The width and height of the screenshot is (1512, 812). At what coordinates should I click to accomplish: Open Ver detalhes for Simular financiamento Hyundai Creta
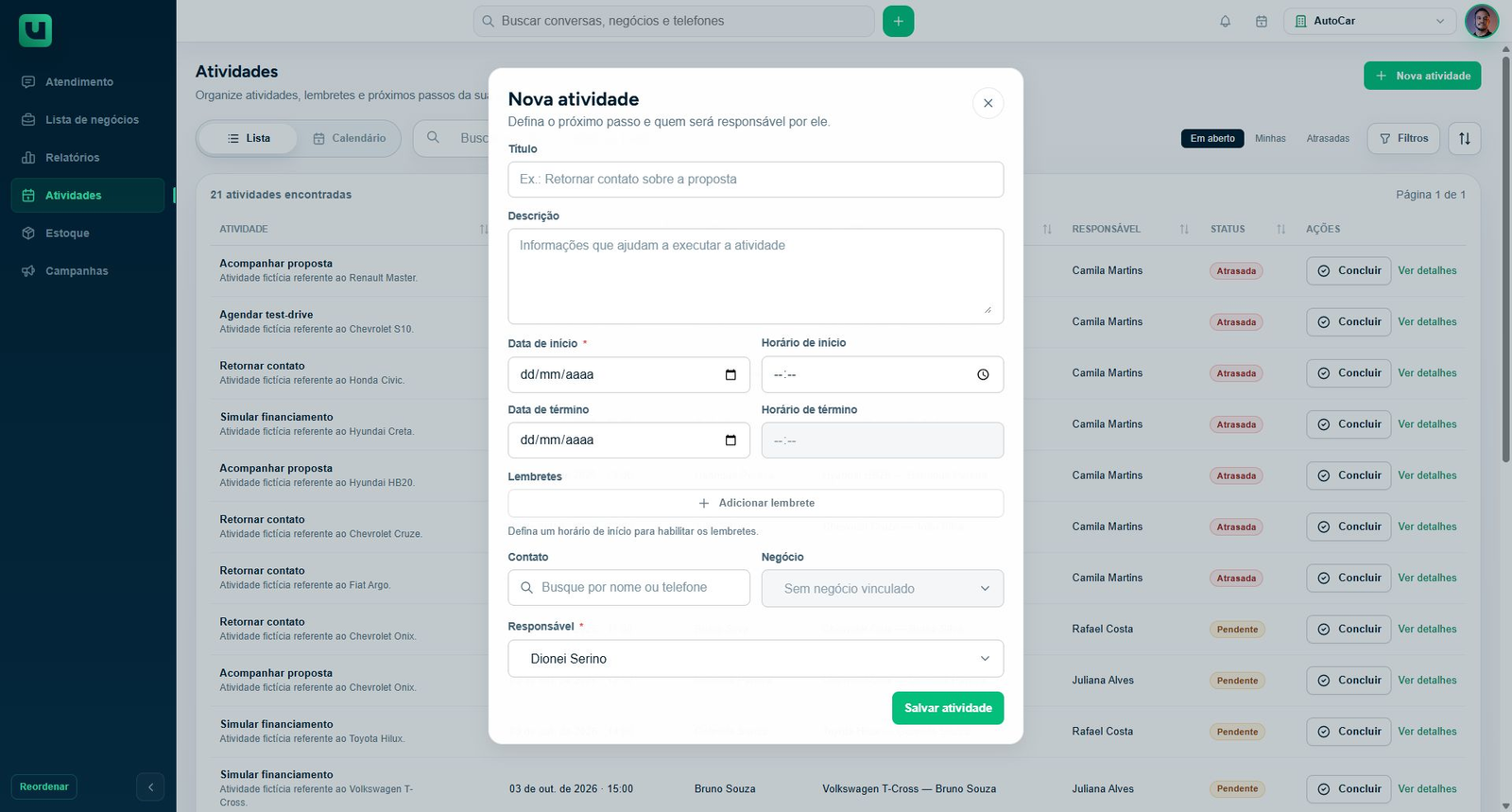coord(1427,424)
